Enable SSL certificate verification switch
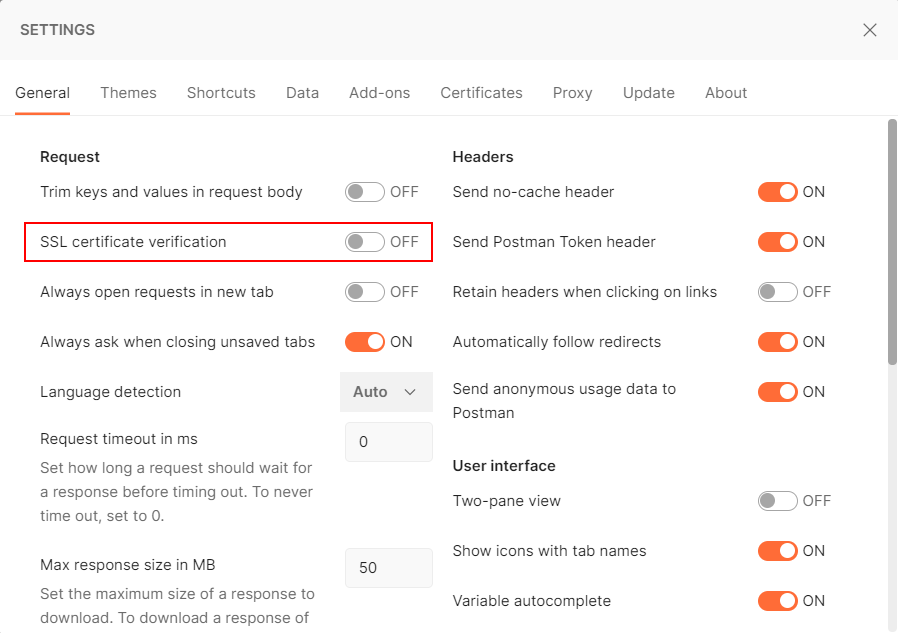This screenshot has height=633, width=898. pos(364,242)
